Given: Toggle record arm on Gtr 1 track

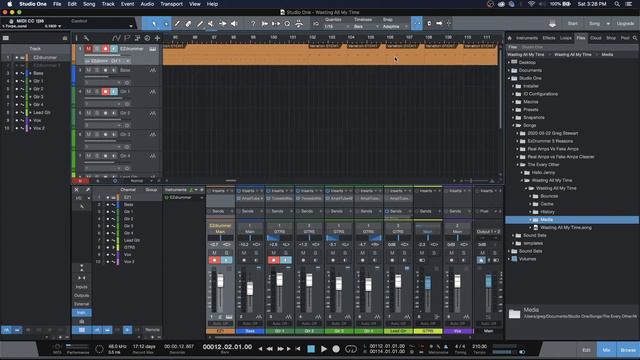Looking at the screenshot, I should 105,92.
